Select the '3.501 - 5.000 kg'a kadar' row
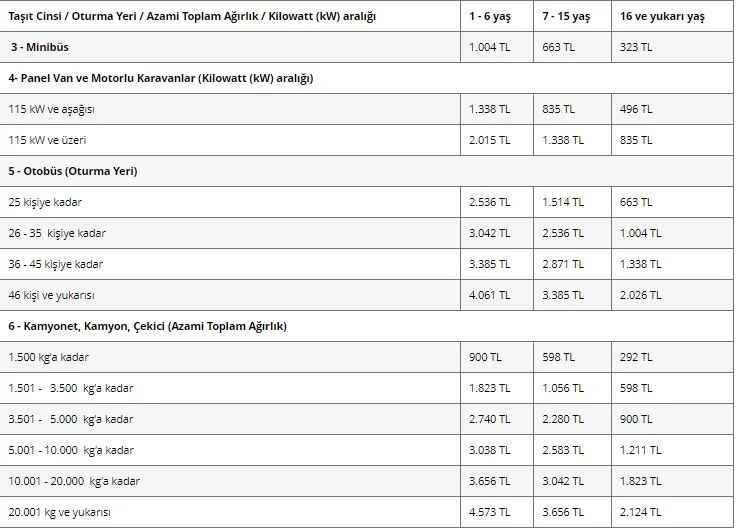The width and height of the screenshot is (739, 530). [366, 419]
